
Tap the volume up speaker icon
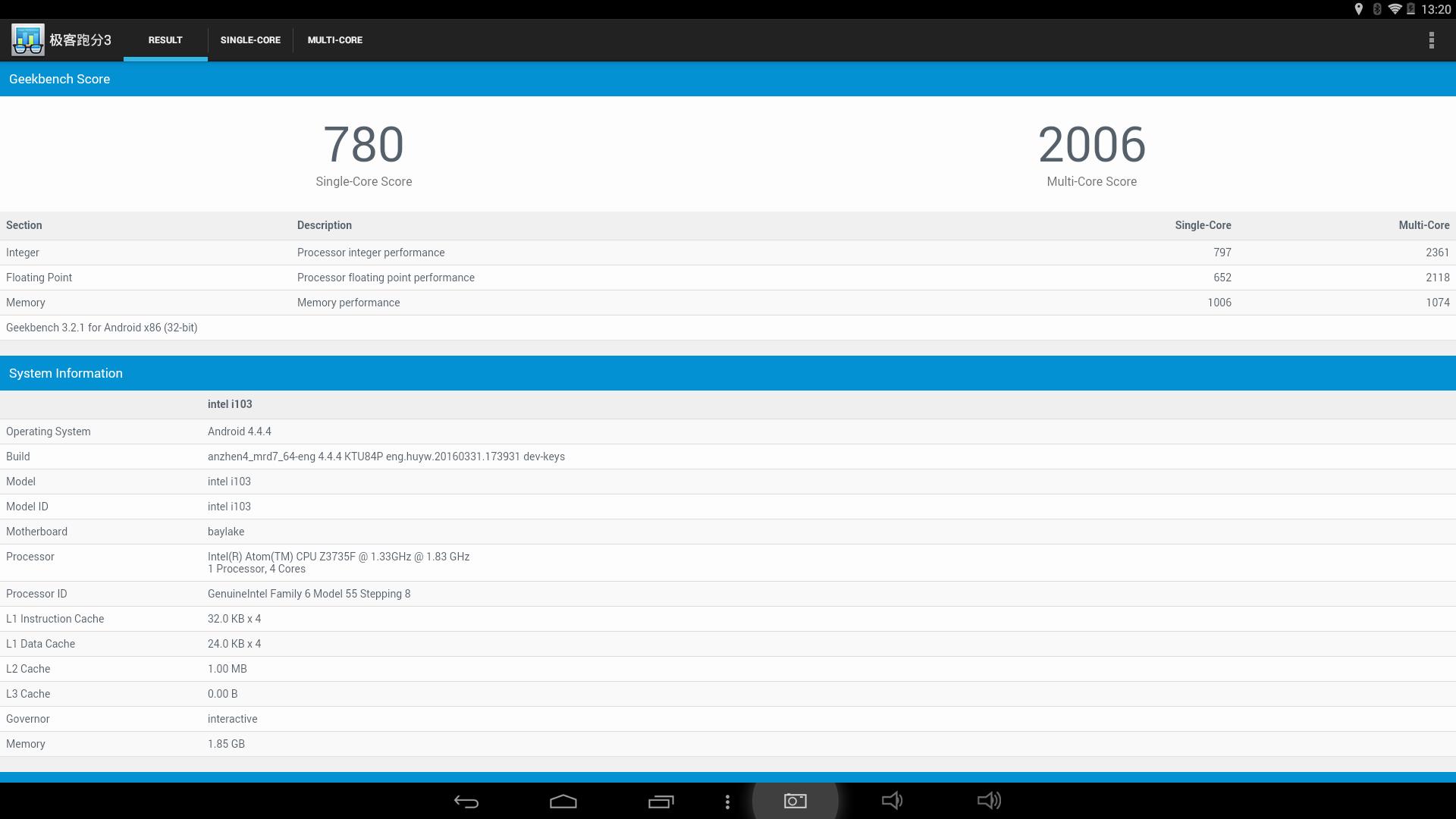989,801
